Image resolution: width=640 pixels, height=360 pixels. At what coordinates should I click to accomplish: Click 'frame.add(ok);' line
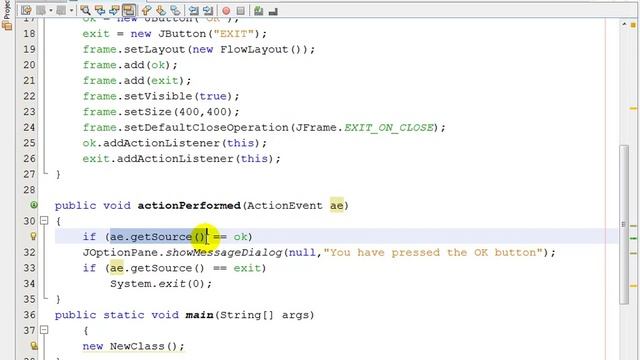[x=130, y=65]
